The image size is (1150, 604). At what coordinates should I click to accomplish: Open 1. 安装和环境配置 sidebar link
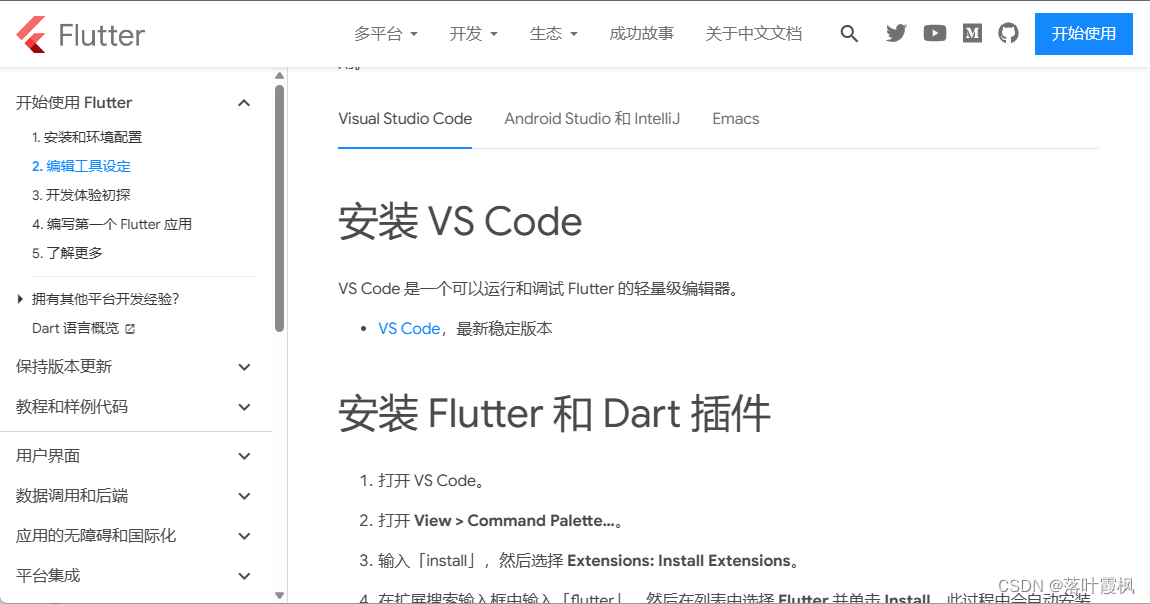pos(87,137)
